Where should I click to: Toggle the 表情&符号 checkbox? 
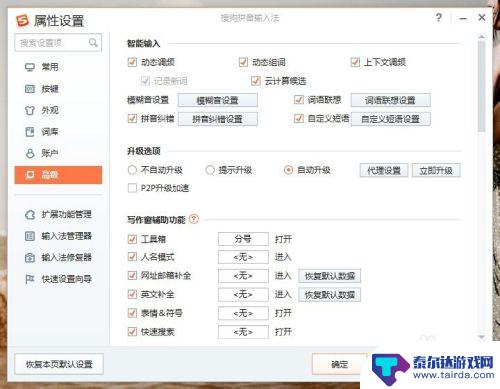pos(132,313)
